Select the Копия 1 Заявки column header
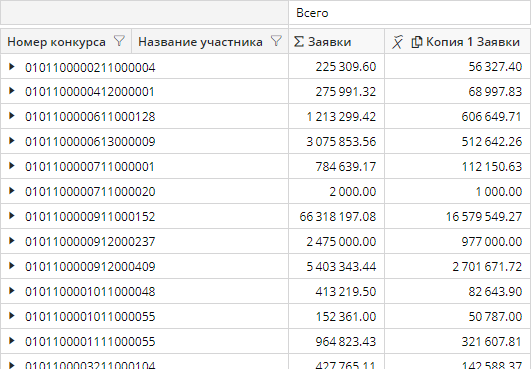This screenshot has height=369, width=531. pyautogui.click(x=458, y=41)
